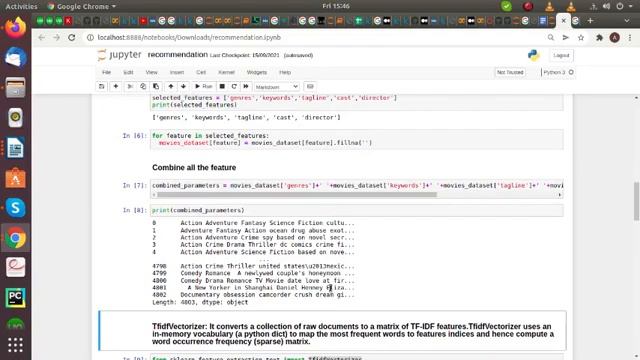Open LibreOffice Writer from the dock
640x360 pixels.
pyautogui.click(x=16, y=148)
